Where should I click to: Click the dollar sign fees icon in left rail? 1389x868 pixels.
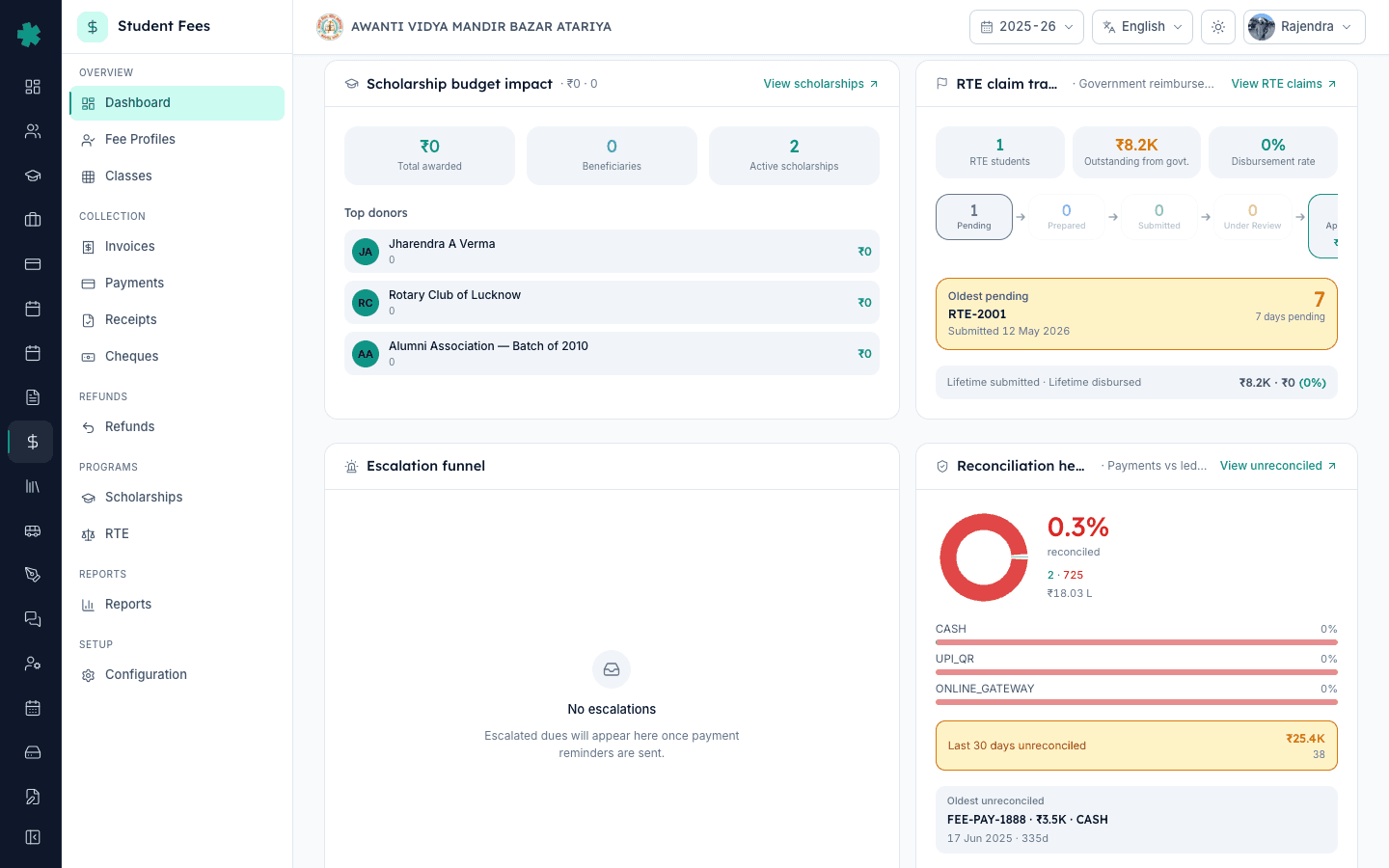[x=32, y=442]
